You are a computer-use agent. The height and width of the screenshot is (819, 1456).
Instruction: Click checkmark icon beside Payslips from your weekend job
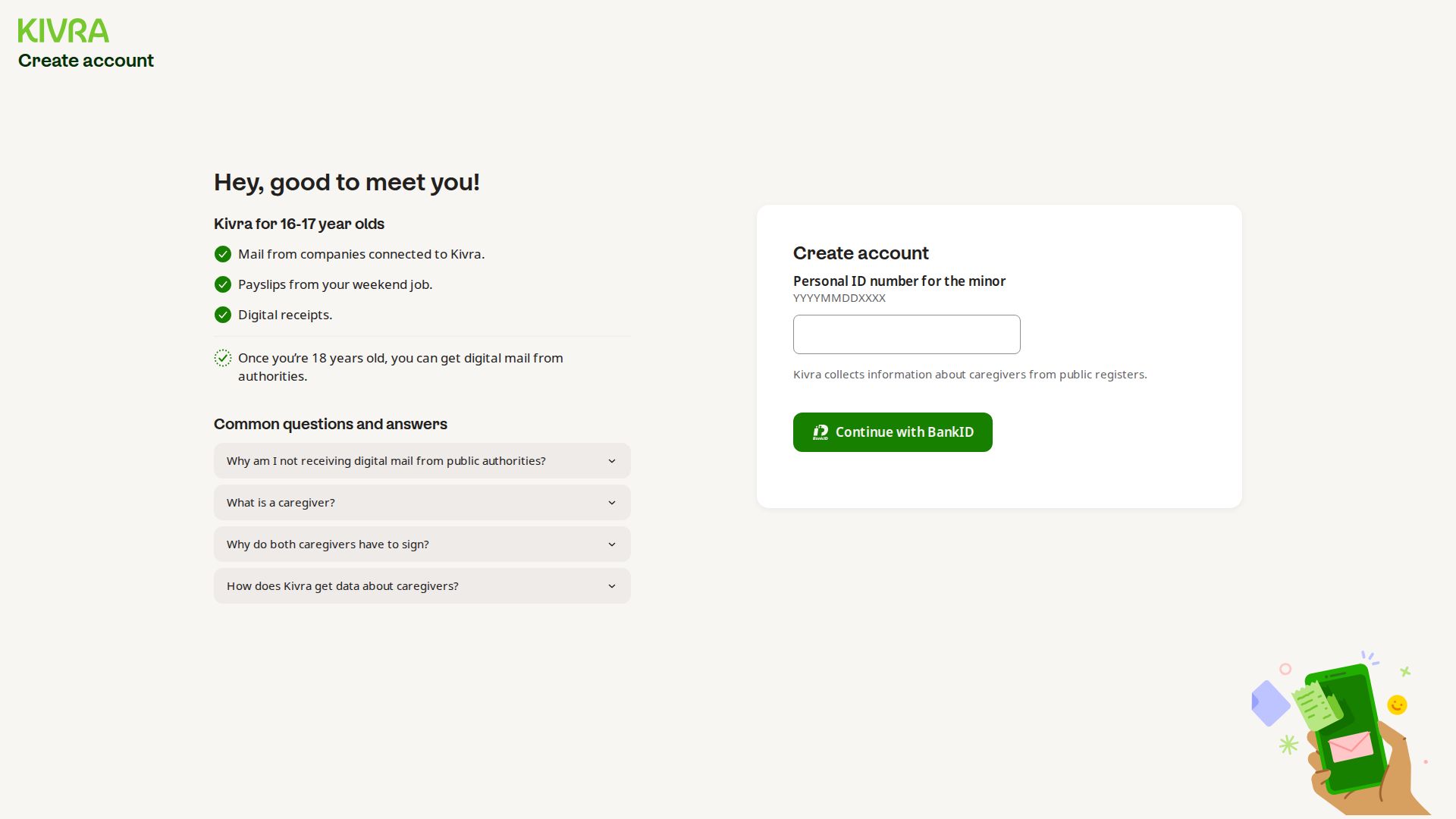click(x=223, y=284)
